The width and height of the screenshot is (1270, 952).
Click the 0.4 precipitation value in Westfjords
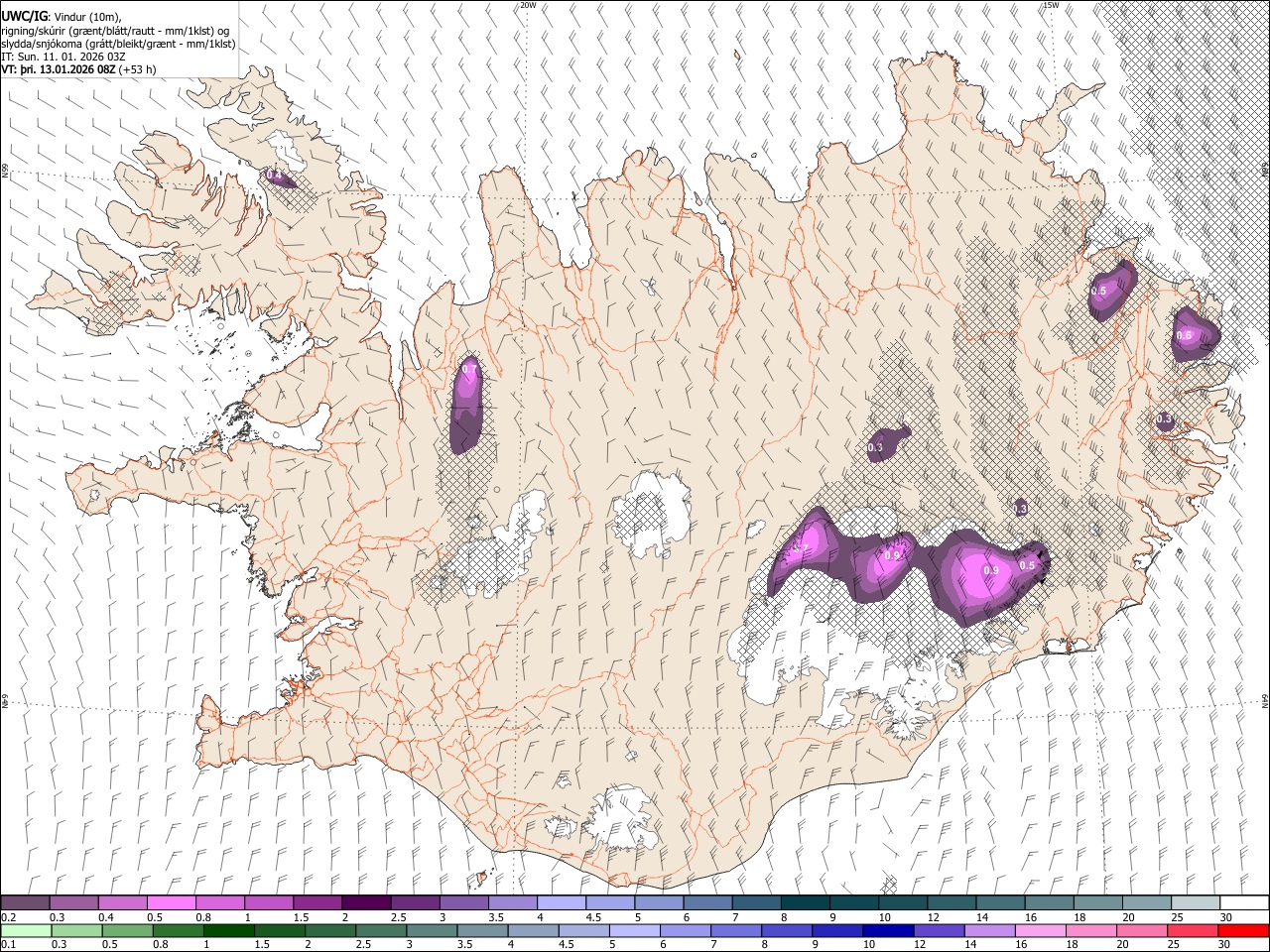coord(275,176)
